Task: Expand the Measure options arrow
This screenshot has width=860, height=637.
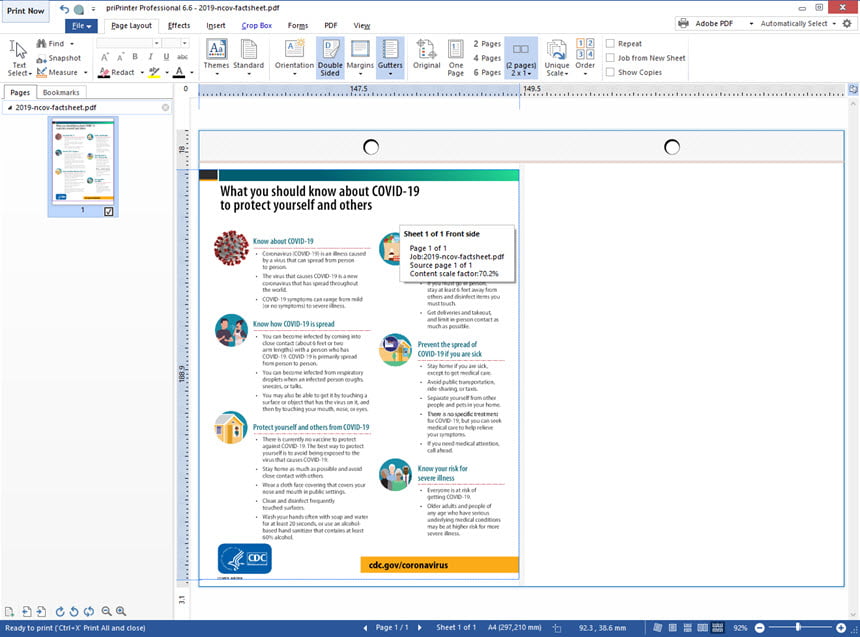Action: coord(86,72)
